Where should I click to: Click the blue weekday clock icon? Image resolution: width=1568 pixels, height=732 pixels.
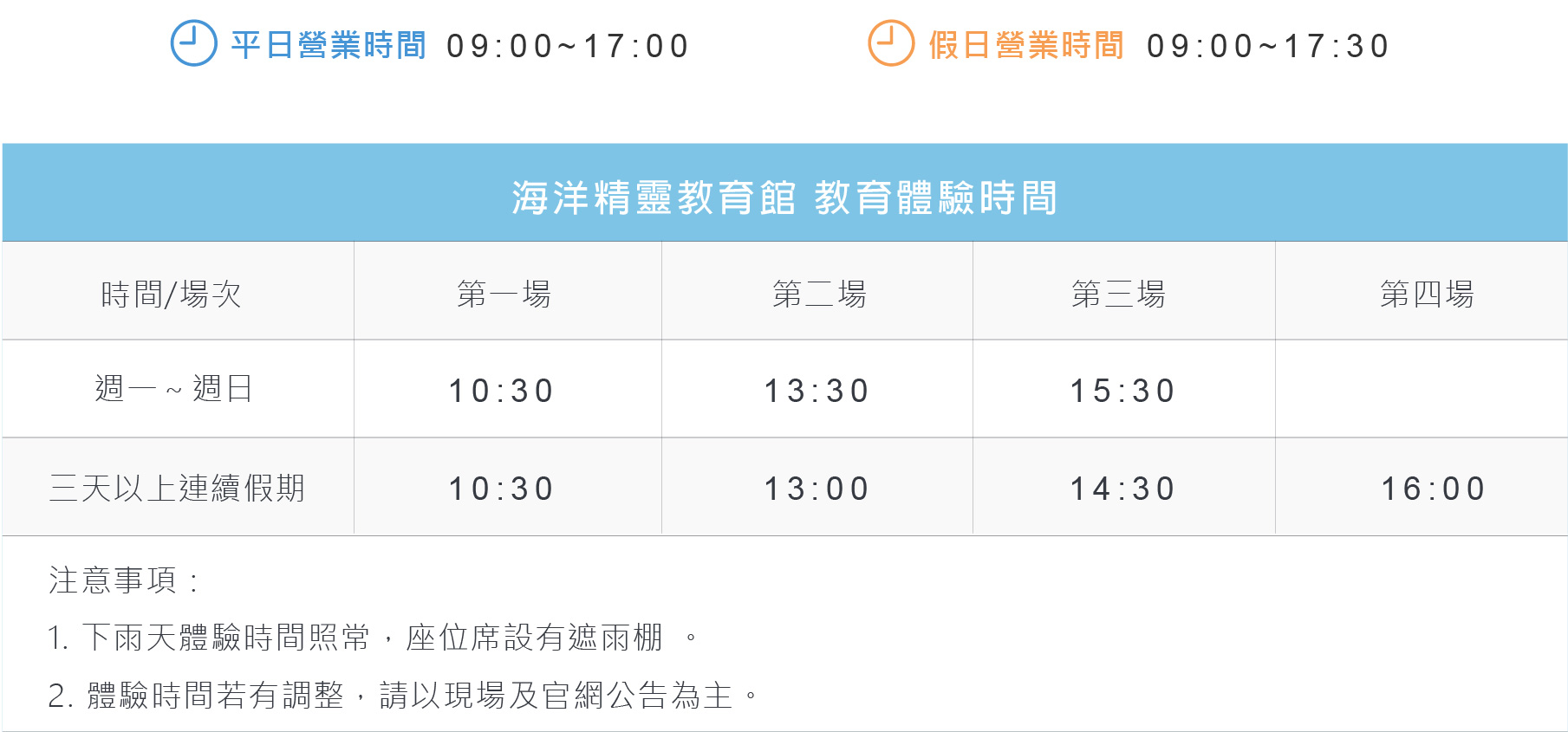[x=193, y=43]
